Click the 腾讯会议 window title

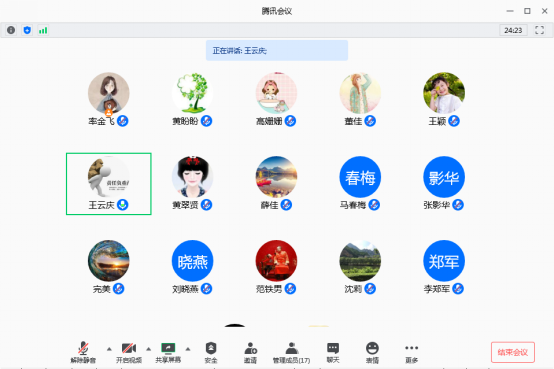[x=277, y=11]
